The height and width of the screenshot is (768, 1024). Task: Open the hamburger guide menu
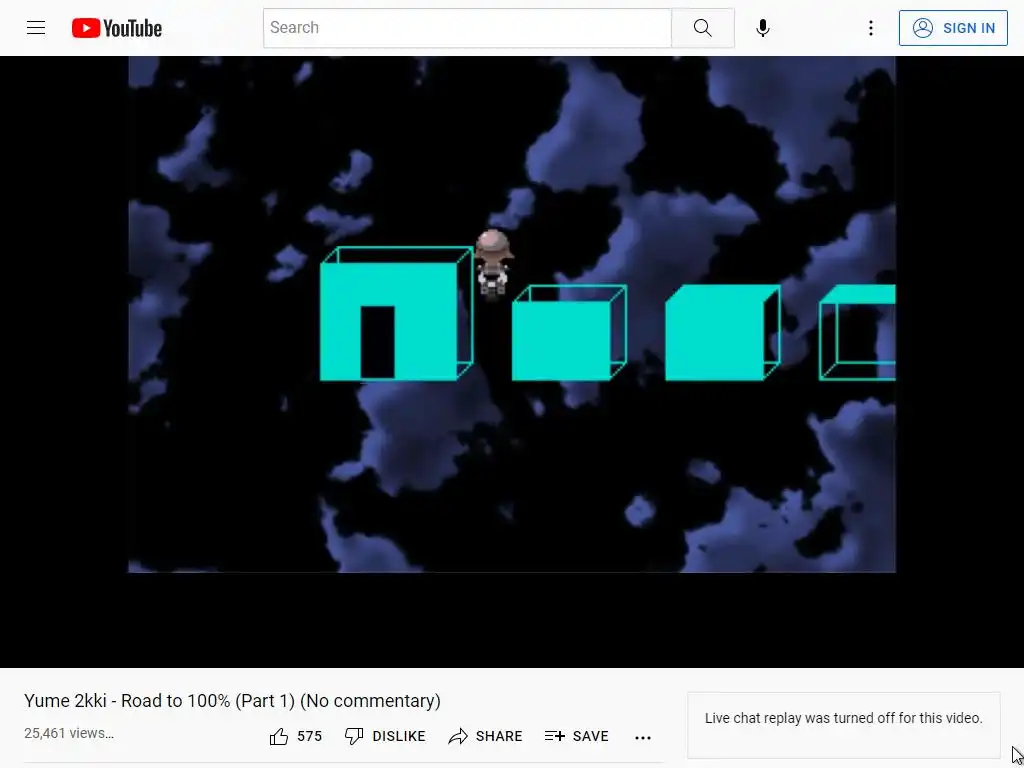(36, 27)
